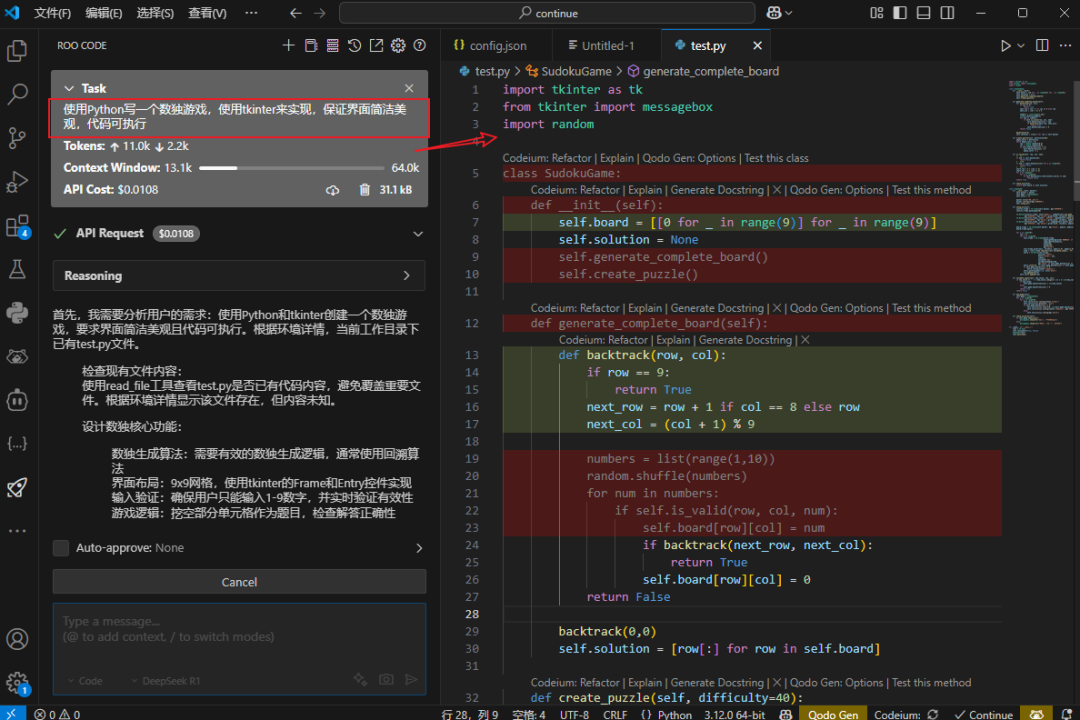Click the Continue check toggle in status bar
1080x720 pixels.
point(983,714)
